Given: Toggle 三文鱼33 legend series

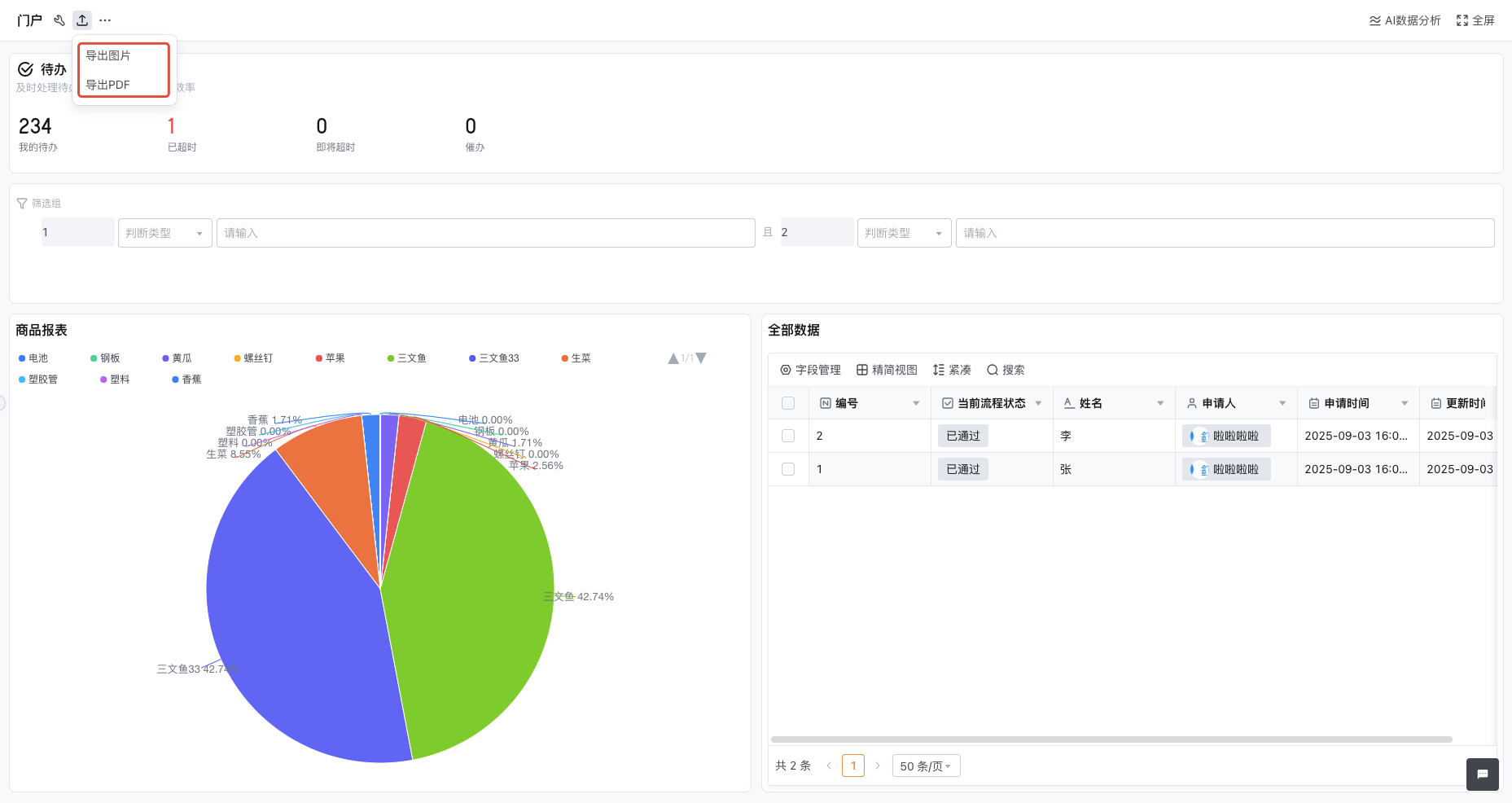Looking at the screenshot, I should point(493,358).
